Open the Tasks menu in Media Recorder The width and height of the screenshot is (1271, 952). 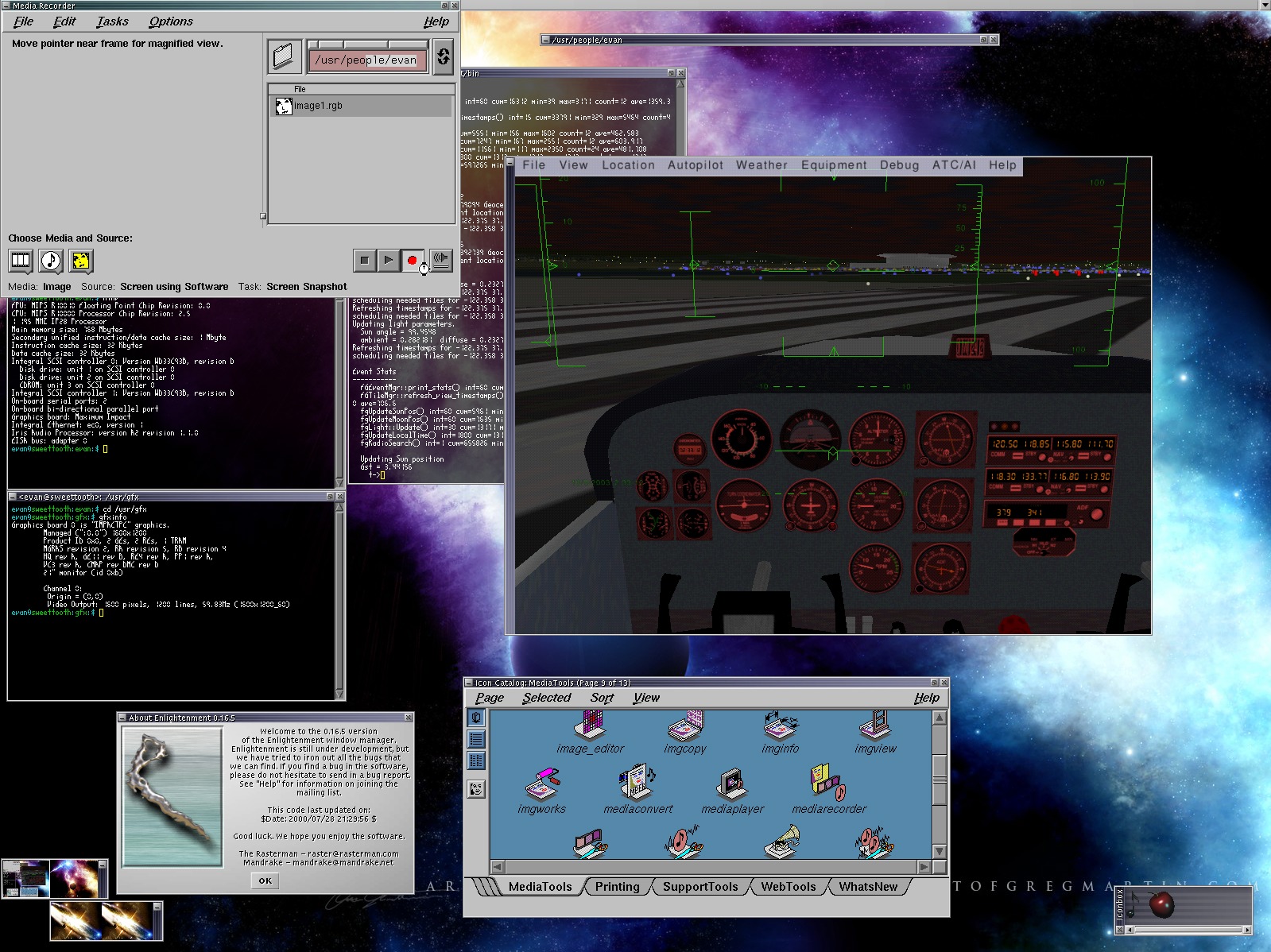point(112,21)
